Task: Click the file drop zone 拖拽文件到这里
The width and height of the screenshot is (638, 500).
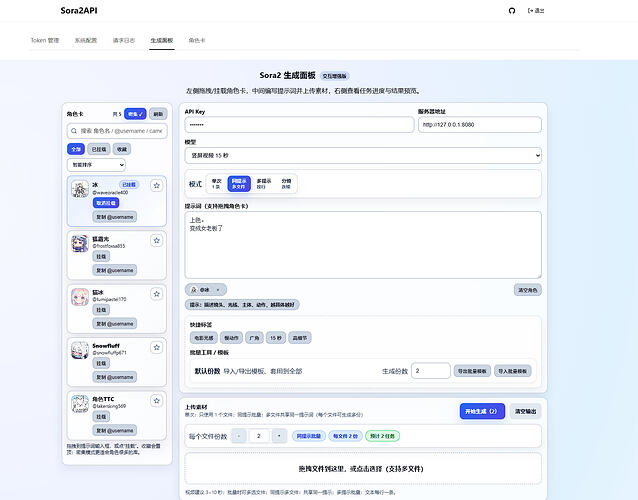Action: click(x=363, y=468)
